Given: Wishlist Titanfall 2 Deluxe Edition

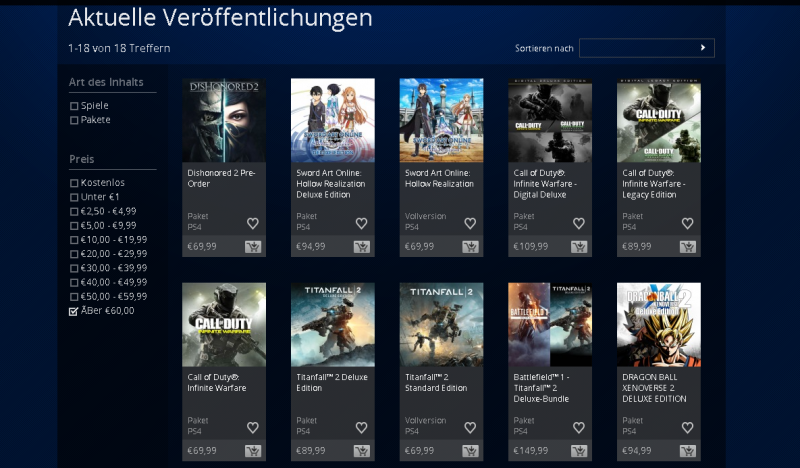Looking at the screenshot, I should point(361,427).
